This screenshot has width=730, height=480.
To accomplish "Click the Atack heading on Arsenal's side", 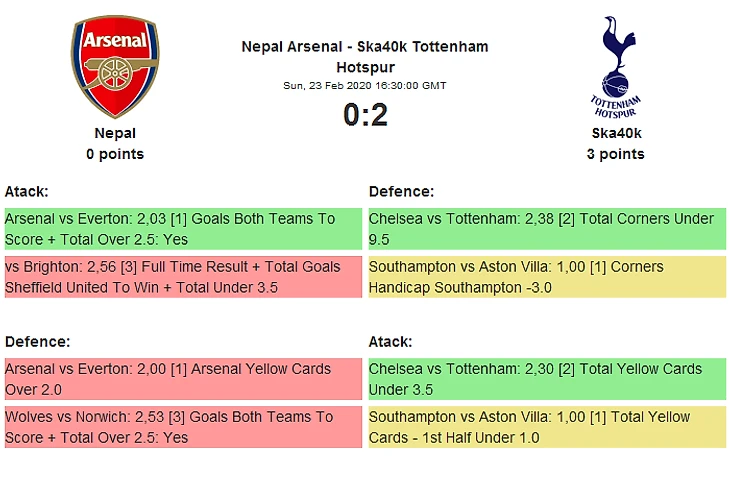I will [27, 191].
